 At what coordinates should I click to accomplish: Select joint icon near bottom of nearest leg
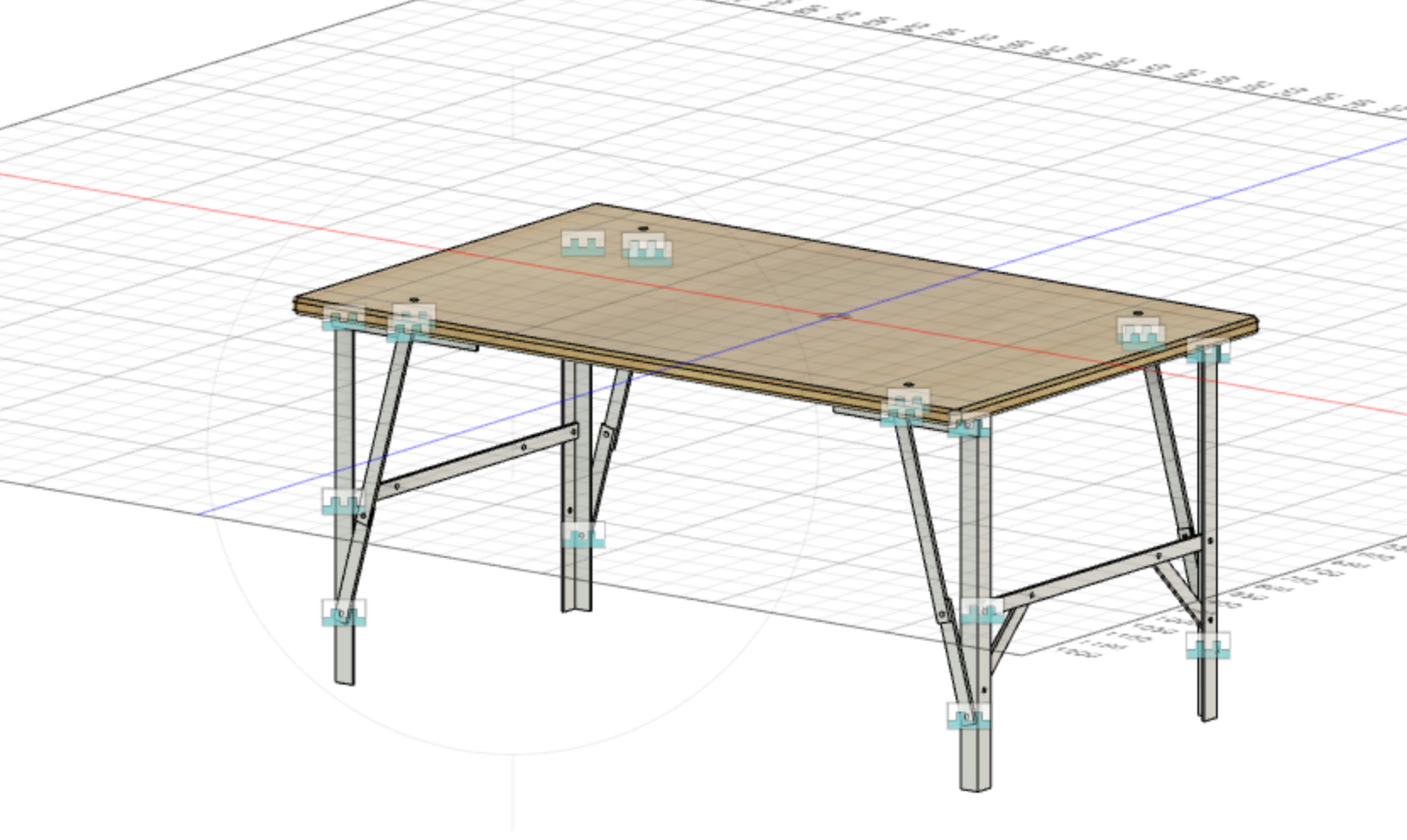(x=968, y=716)
